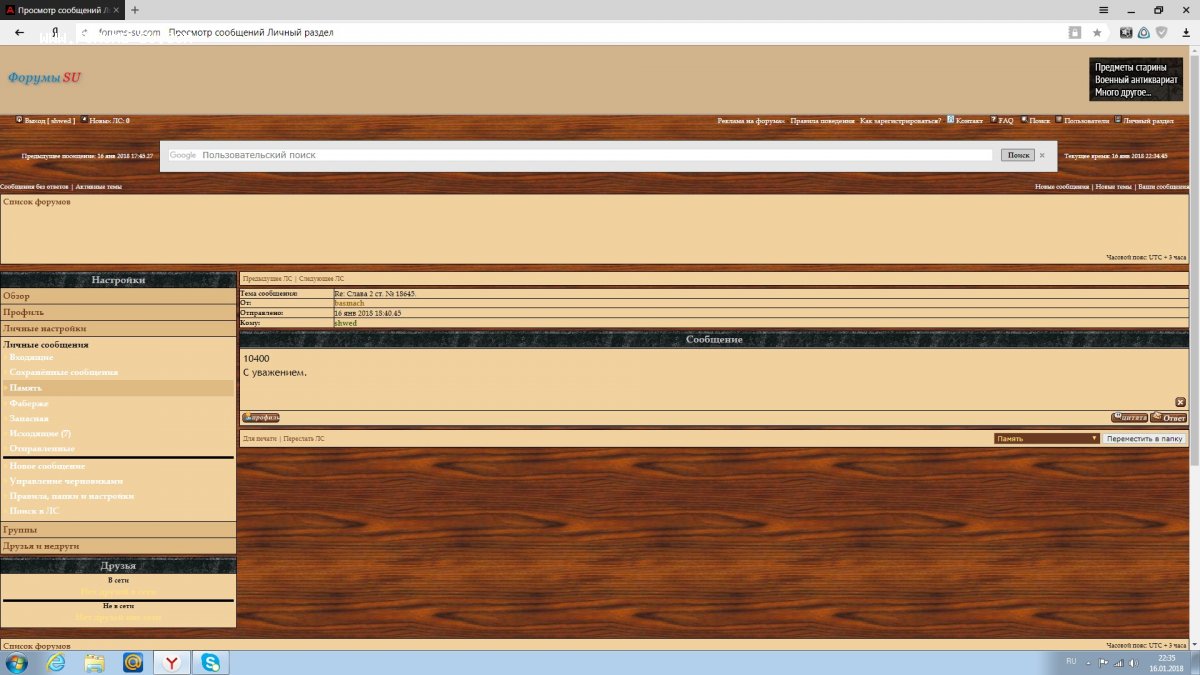Open sender's profile via профиль button

(x=260, y=418)
